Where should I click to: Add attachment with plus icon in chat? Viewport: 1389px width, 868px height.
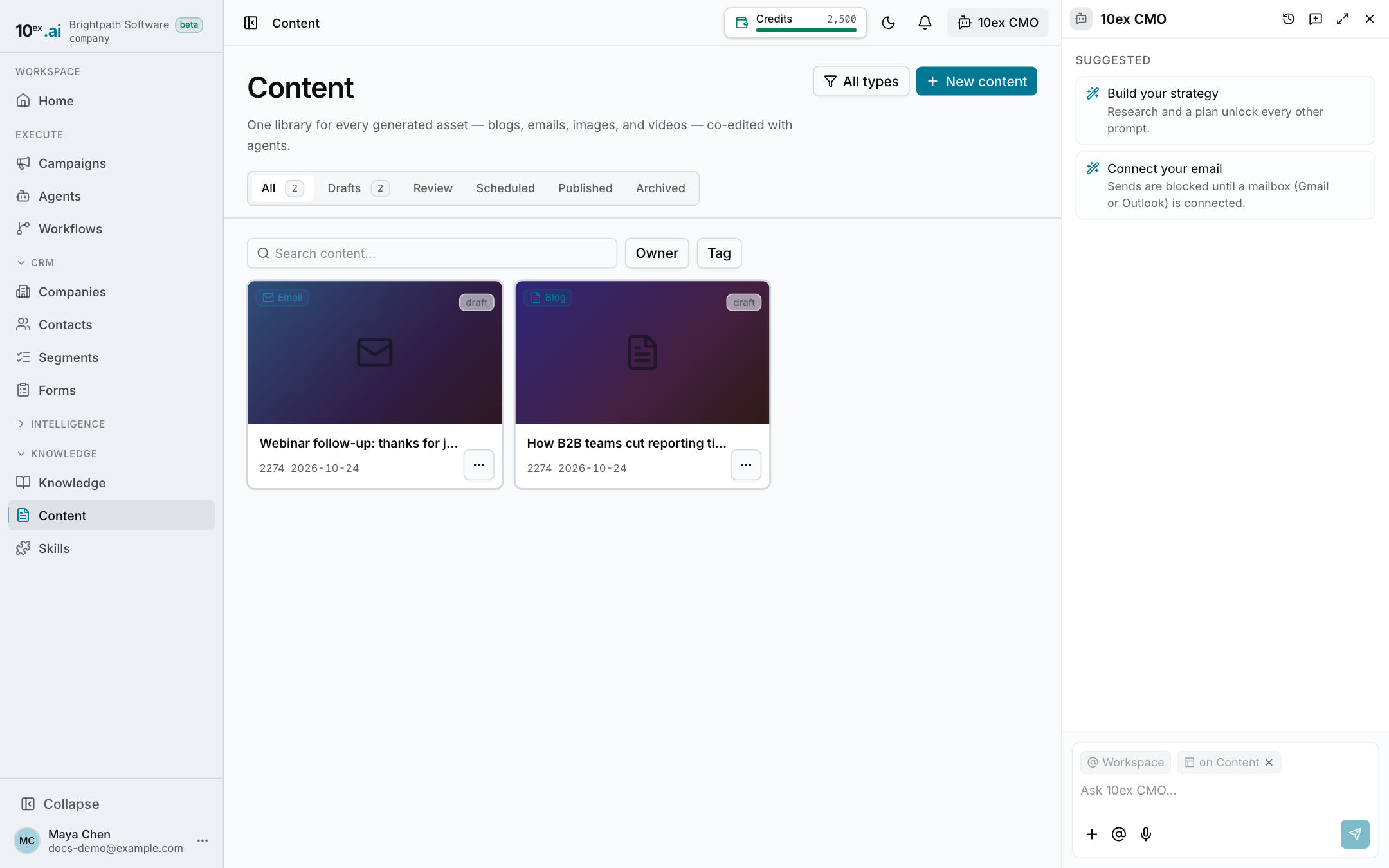[1091, 834]
